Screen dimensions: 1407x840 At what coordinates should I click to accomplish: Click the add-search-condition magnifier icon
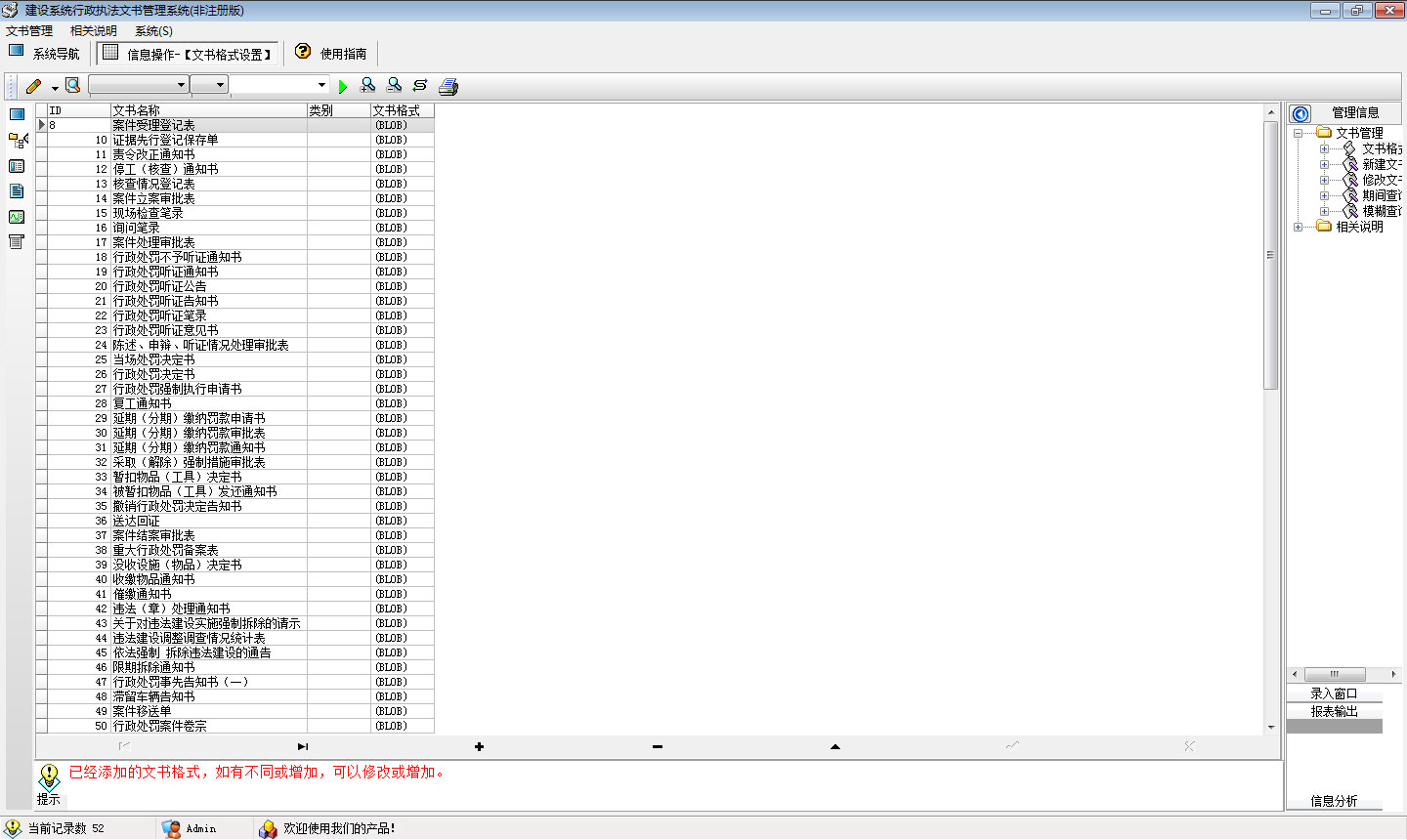click(x=367, y=86)
